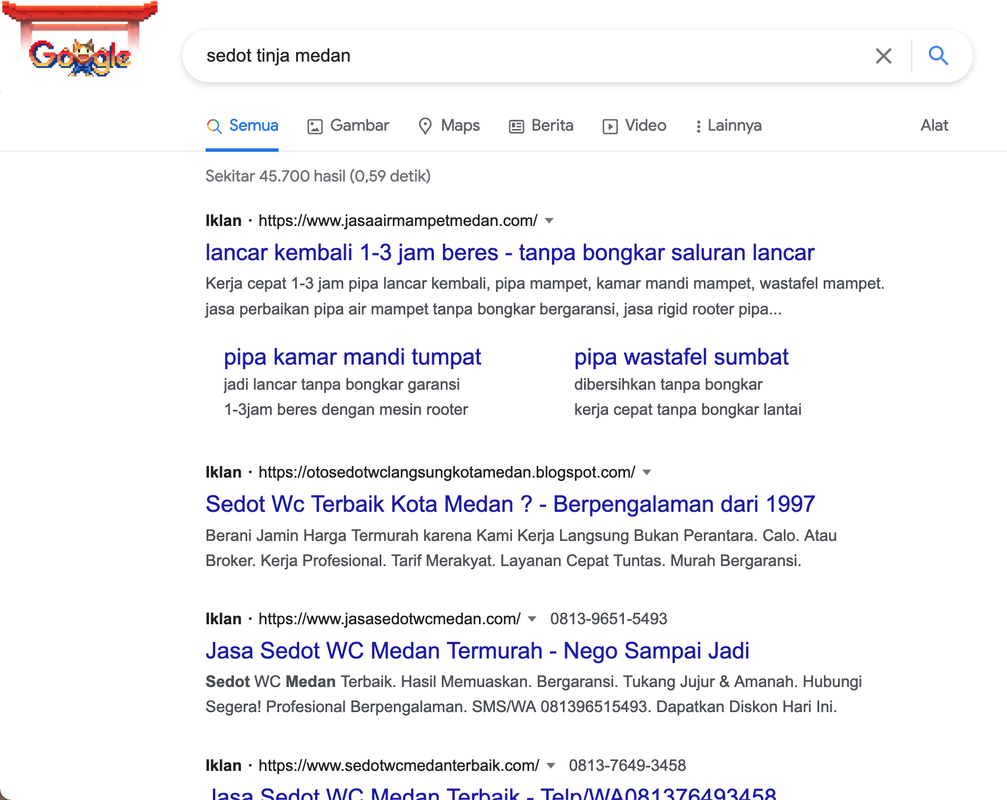Open "lancar kembali 1-3 jam beres" ad link

510,252
